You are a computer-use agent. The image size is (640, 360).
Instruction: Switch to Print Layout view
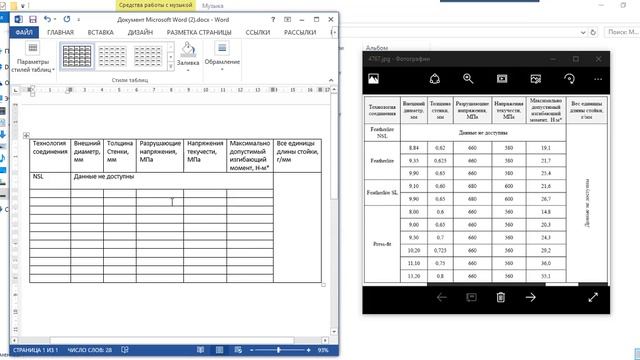219,350
